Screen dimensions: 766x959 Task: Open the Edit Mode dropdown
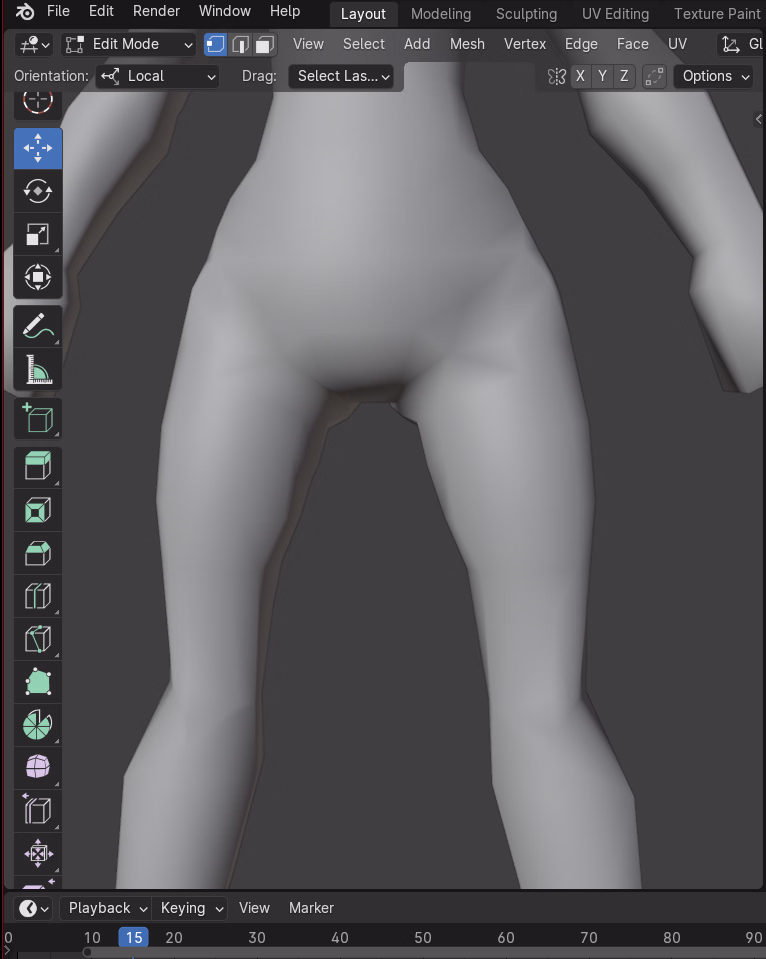(x=128, y=44)
